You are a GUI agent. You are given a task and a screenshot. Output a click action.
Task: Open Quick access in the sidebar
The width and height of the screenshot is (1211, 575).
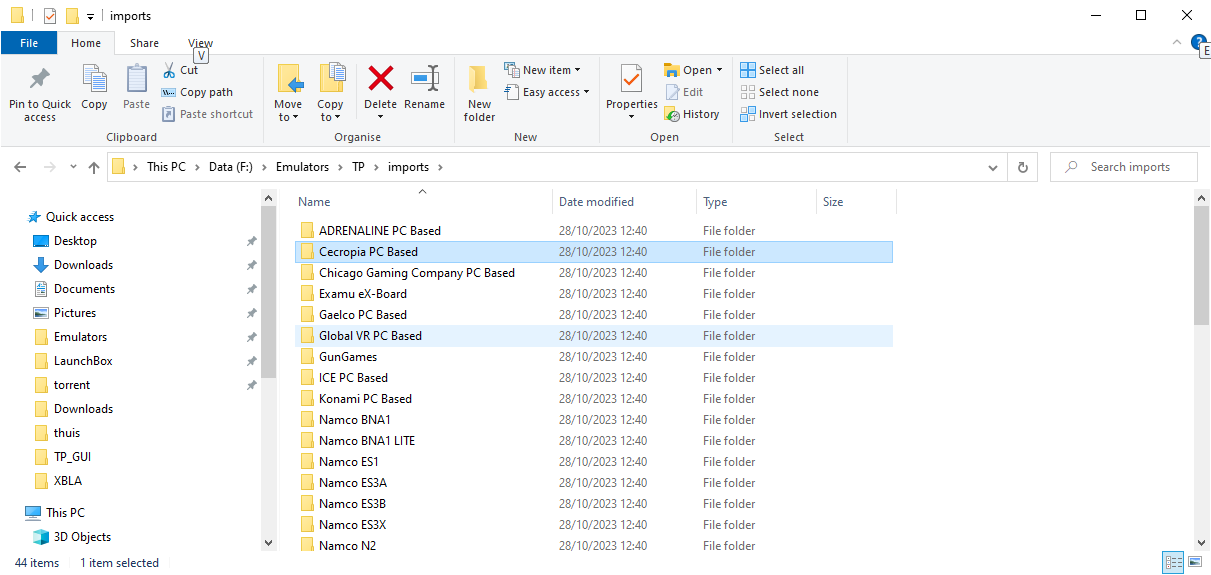click(x=80, y=217)
